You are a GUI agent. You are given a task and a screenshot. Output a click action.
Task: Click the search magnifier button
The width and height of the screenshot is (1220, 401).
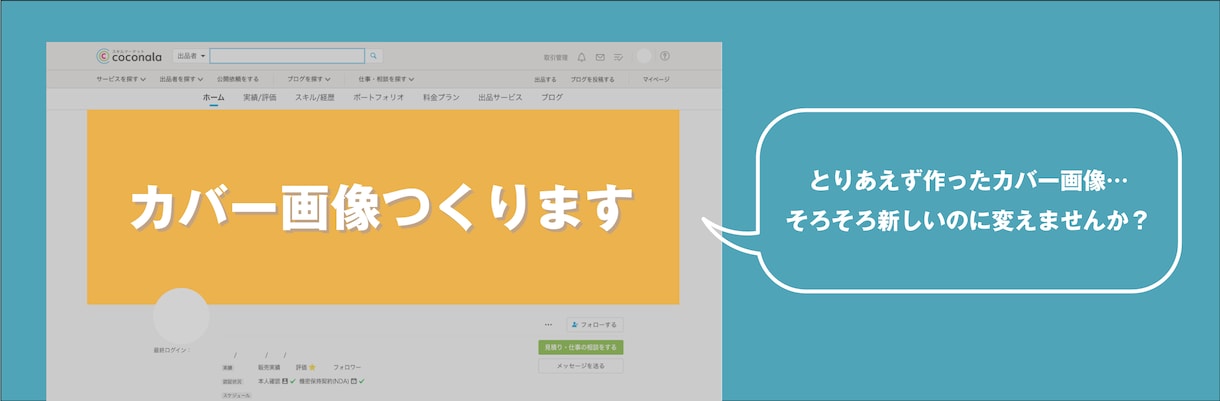point(374,56)
